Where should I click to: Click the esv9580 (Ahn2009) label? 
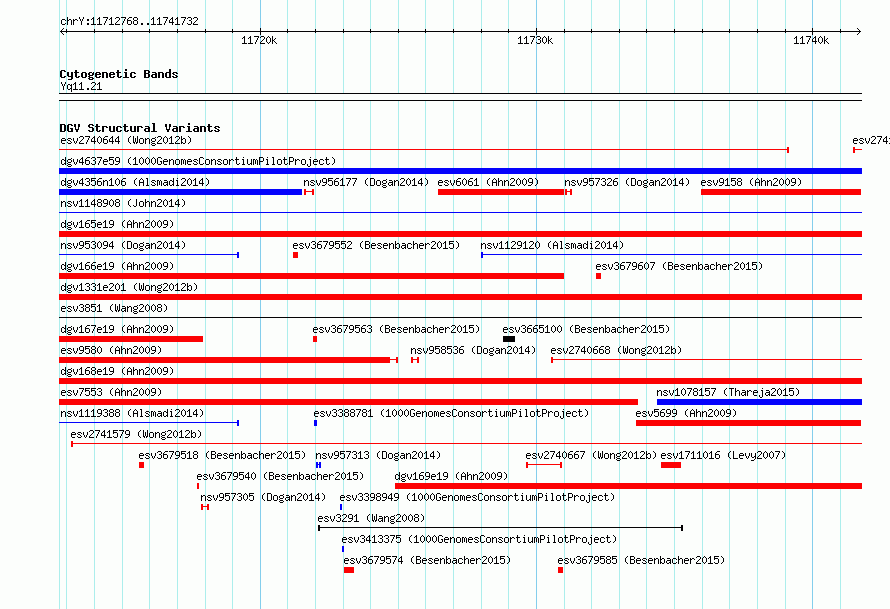tap(111, 350)
